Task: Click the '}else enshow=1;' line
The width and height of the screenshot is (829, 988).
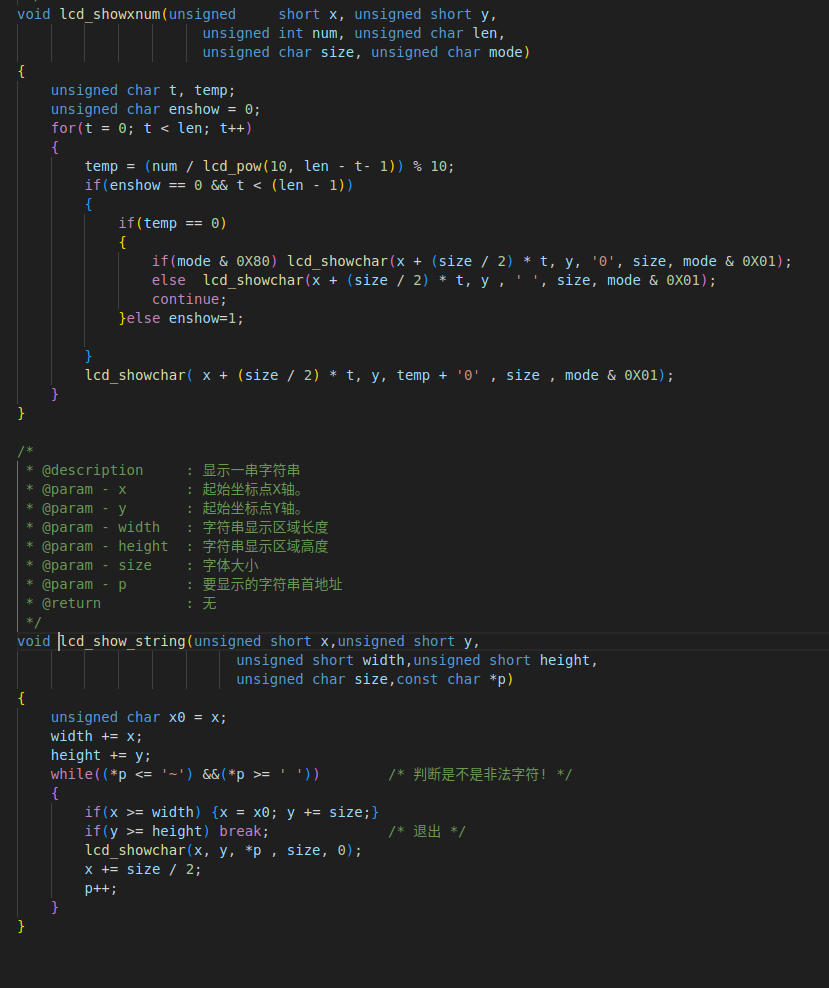Action: pos(181,318)
